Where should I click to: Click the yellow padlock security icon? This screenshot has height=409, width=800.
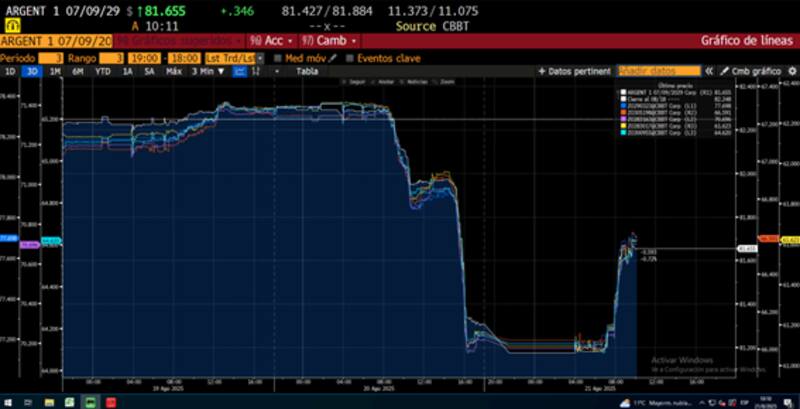tap(13, 25)
